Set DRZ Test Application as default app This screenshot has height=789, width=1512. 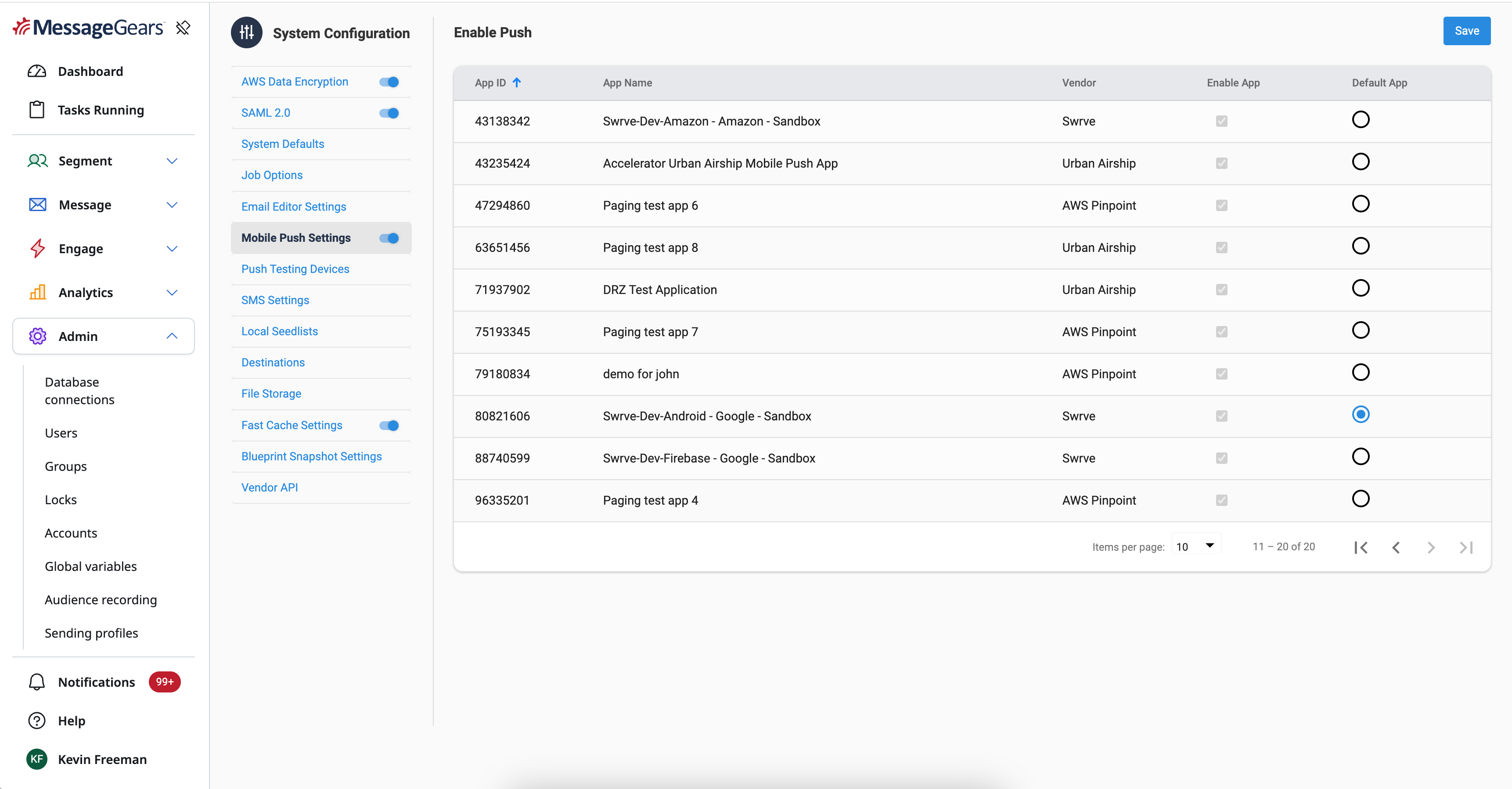(1361, 288)
